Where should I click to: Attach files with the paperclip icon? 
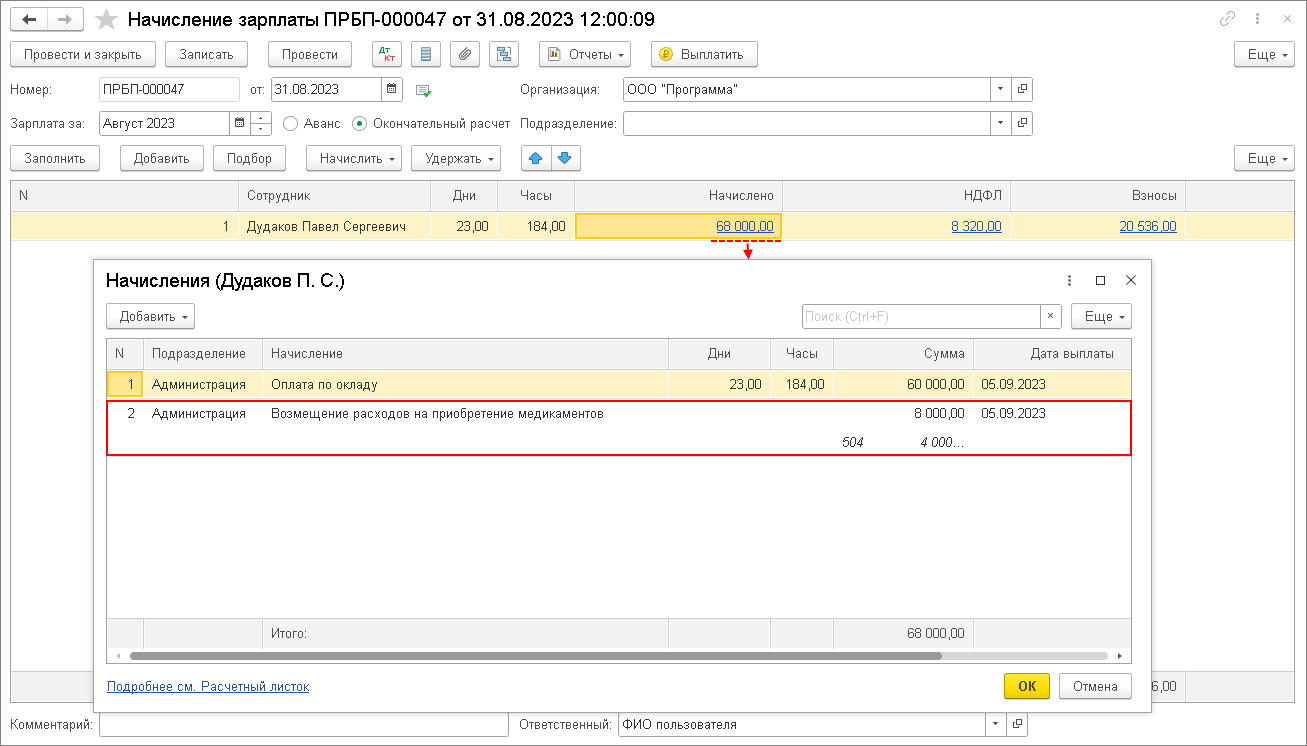click(x=464, y=54)
